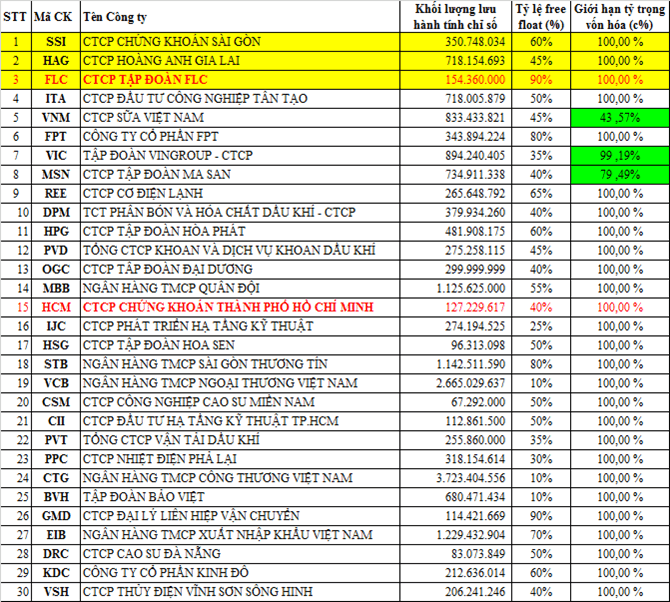
Task: Click green 99,19% cell in VIC row
Action: pyautogui.click(x=620, y=156)
